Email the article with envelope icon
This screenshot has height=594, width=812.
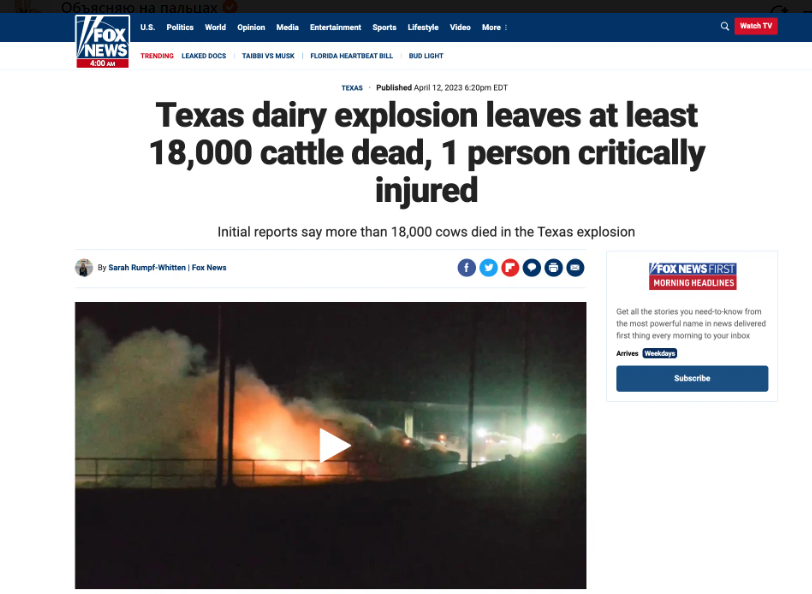point(575,268)
